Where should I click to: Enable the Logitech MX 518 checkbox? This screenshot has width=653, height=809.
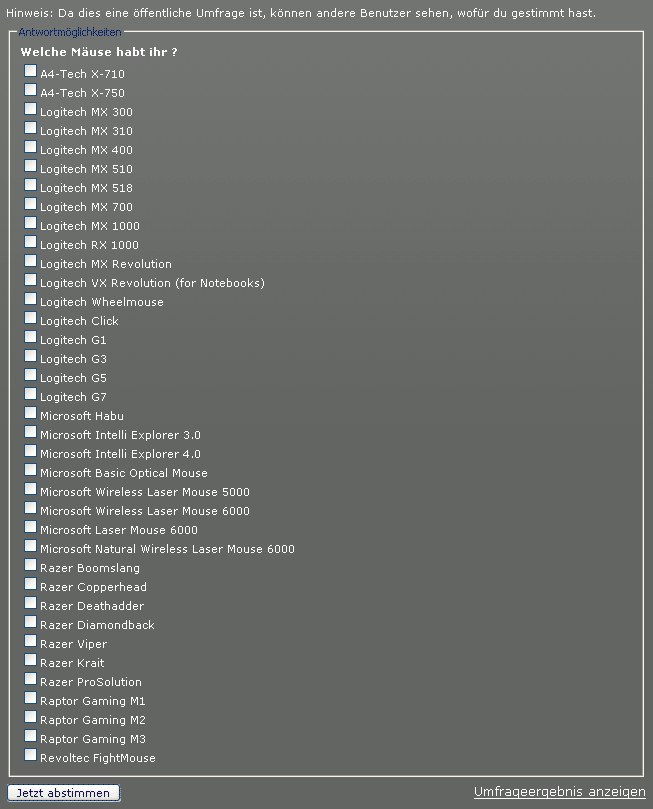[x=30, y=185]
